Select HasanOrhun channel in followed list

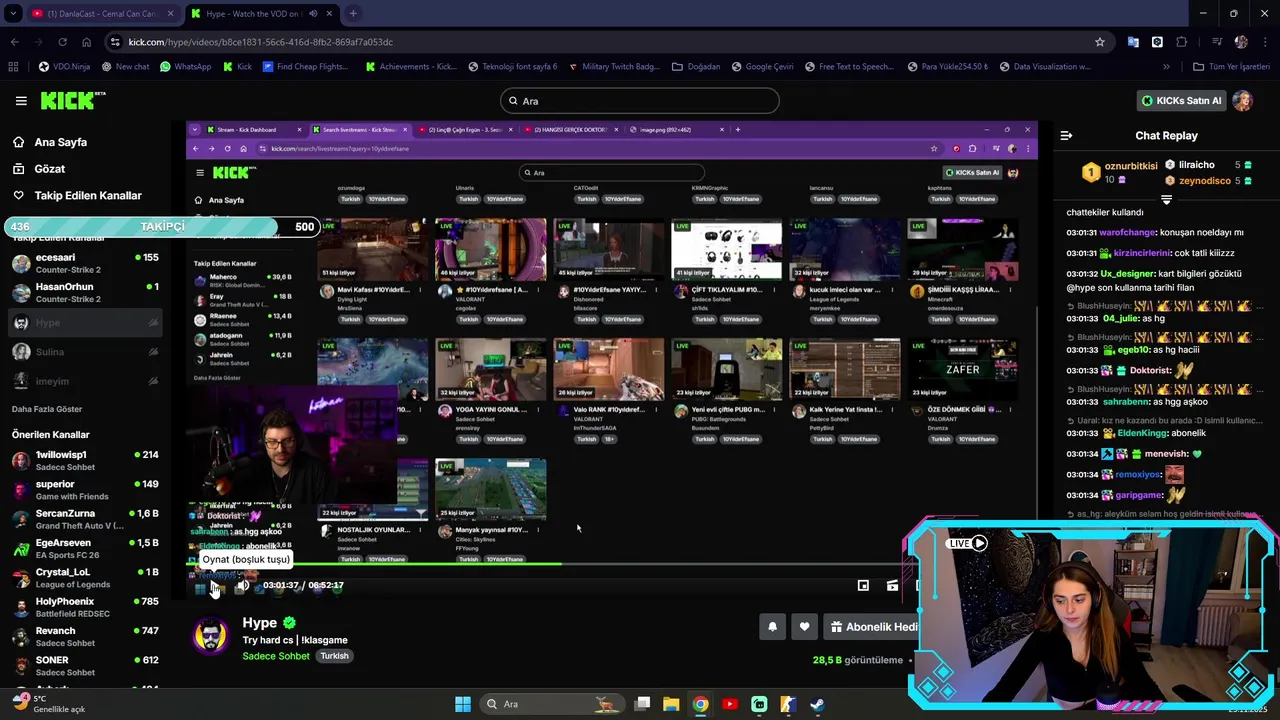(x=85, y=293)
